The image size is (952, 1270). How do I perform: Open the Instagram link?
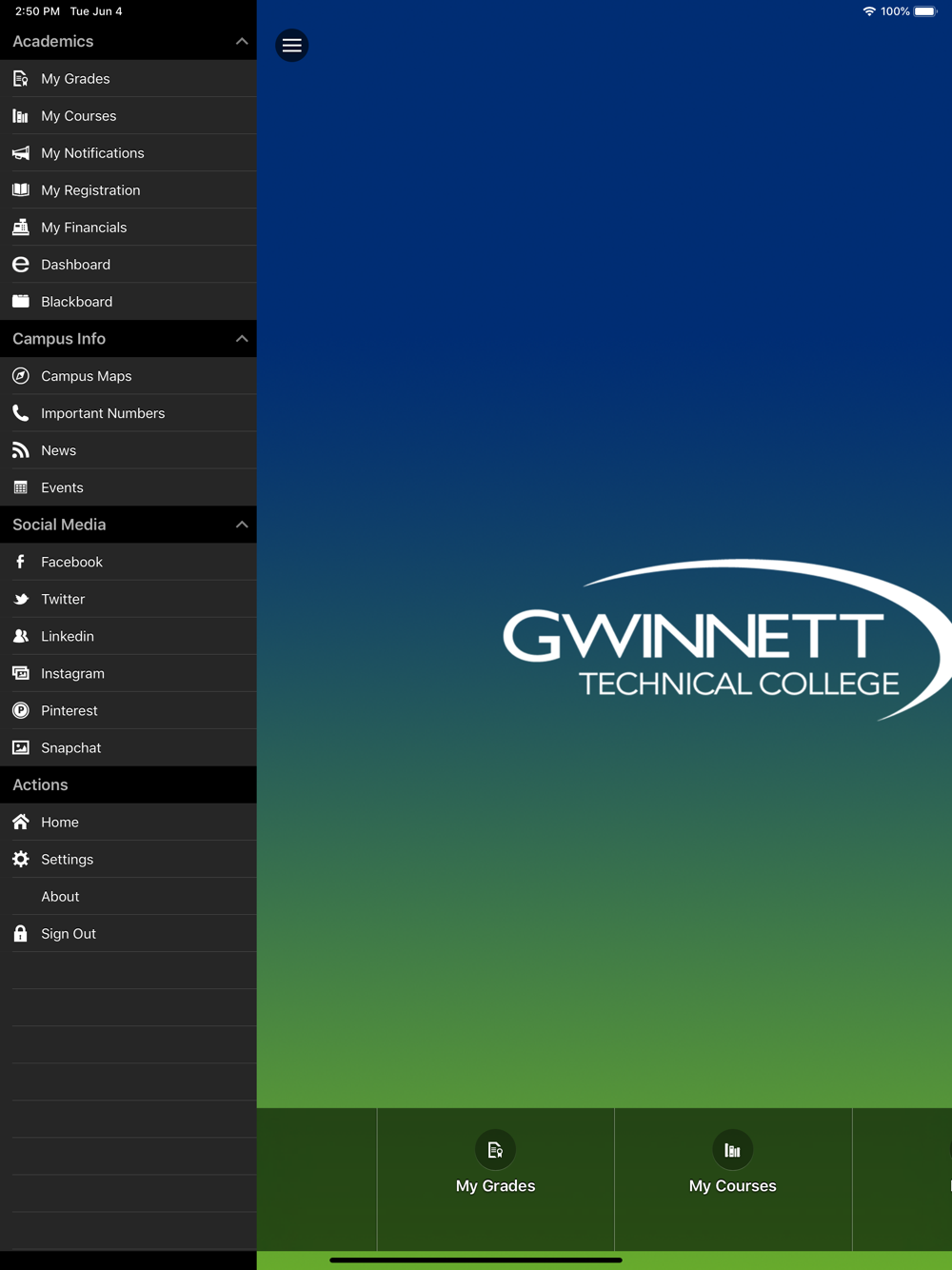click(129, 673)
